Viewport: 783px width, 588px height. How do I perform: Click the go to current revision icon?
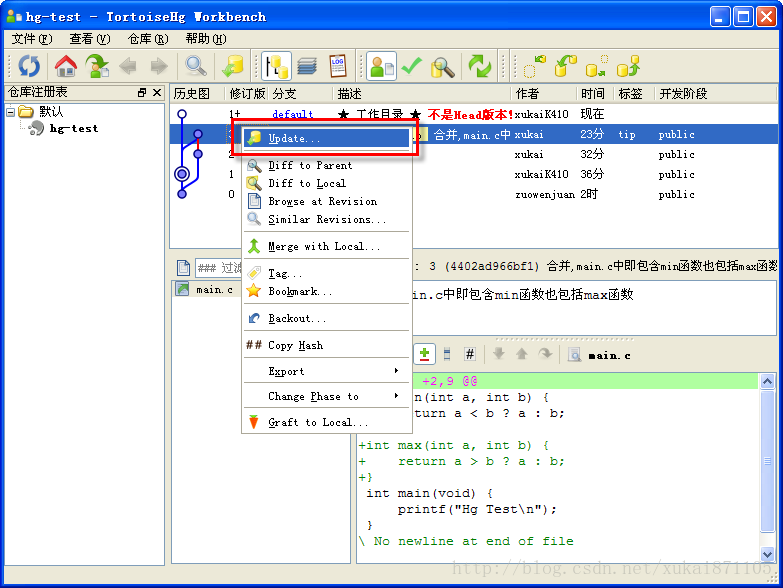[x=97, y=66]
